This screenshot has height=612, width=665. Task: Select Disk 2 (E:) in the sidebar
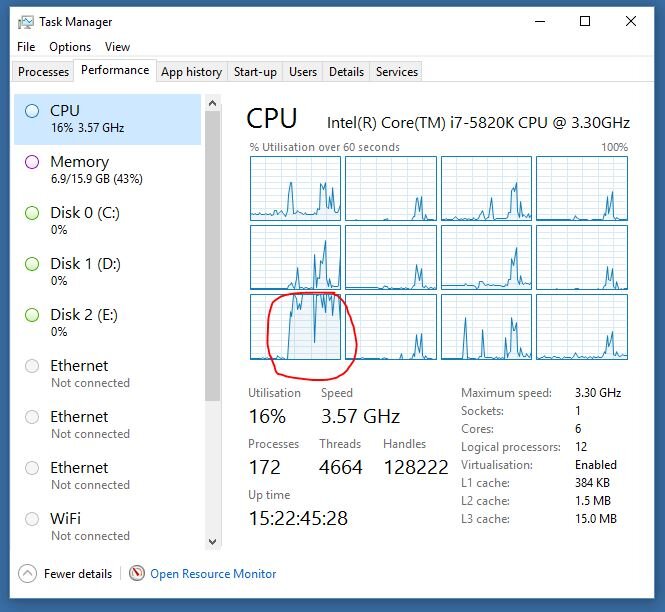point(107,323)
